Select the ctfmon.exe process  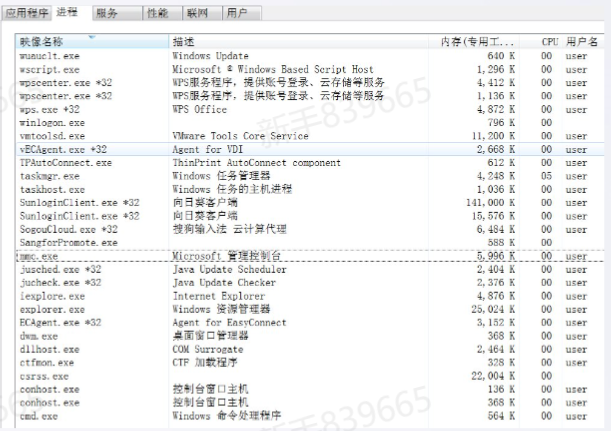click(x=310, y=363)
